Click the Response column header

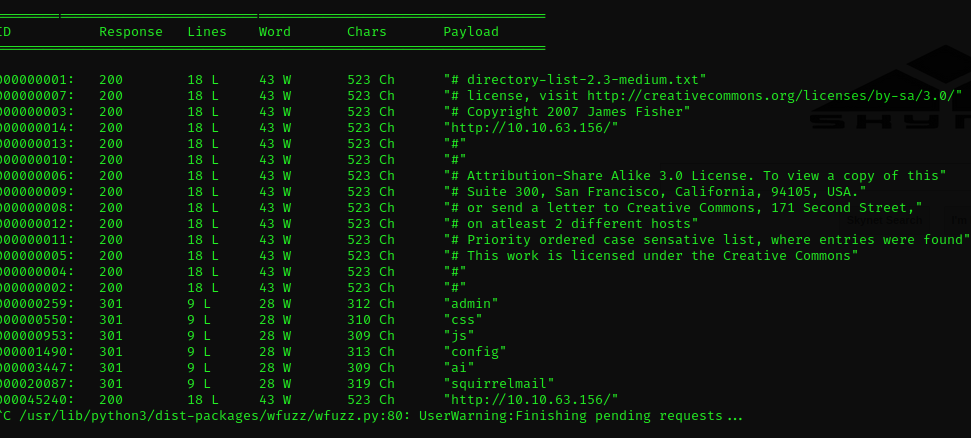pyautogui.click(x=130, y=32)
